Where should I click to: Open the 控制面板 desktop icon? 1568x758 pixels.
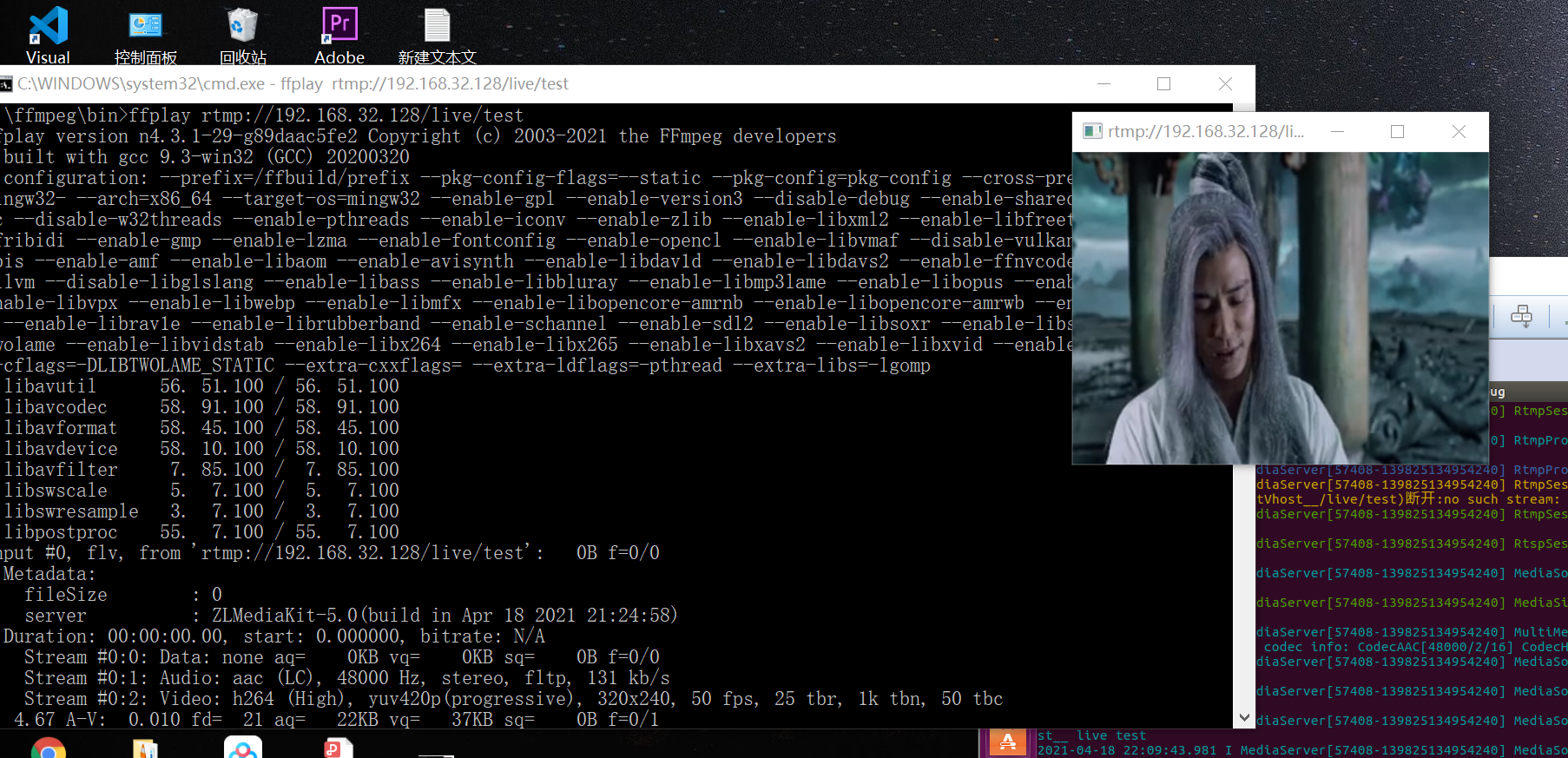click(x=145, y=35)
